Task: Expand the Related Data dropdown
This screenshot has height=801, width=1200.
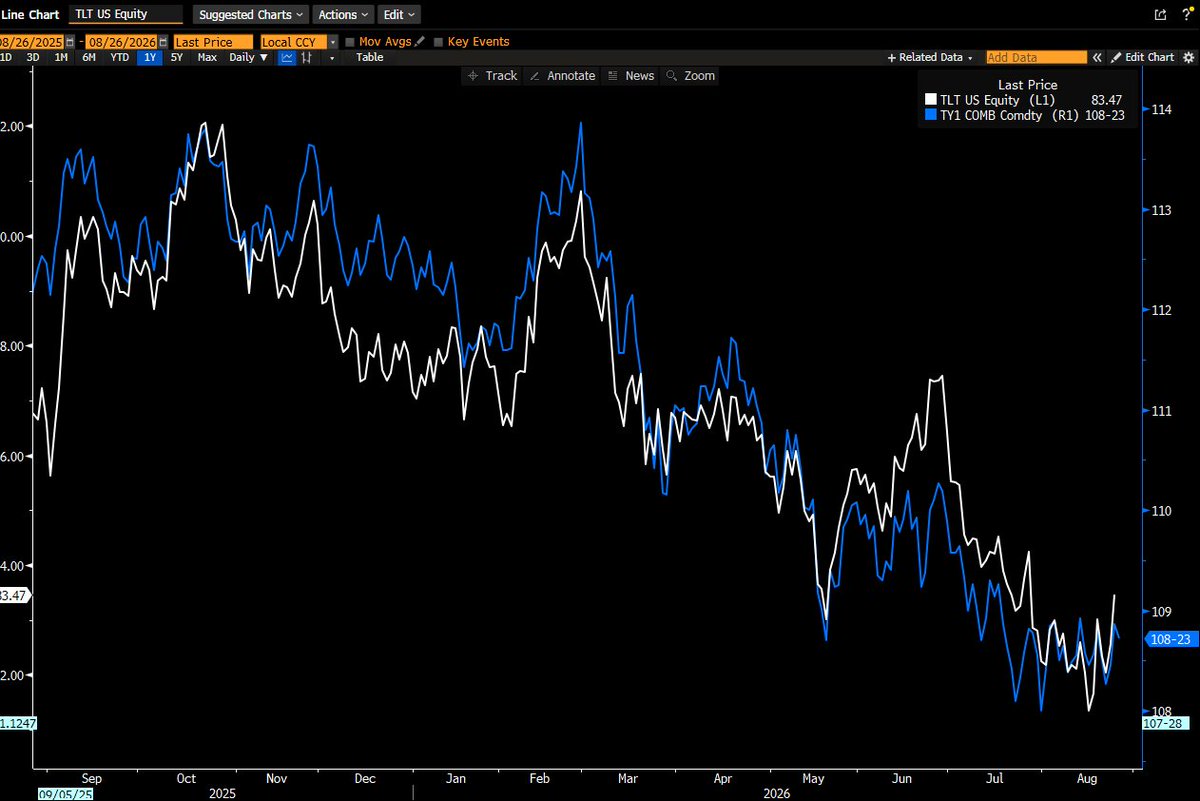Action: point(930,57)
